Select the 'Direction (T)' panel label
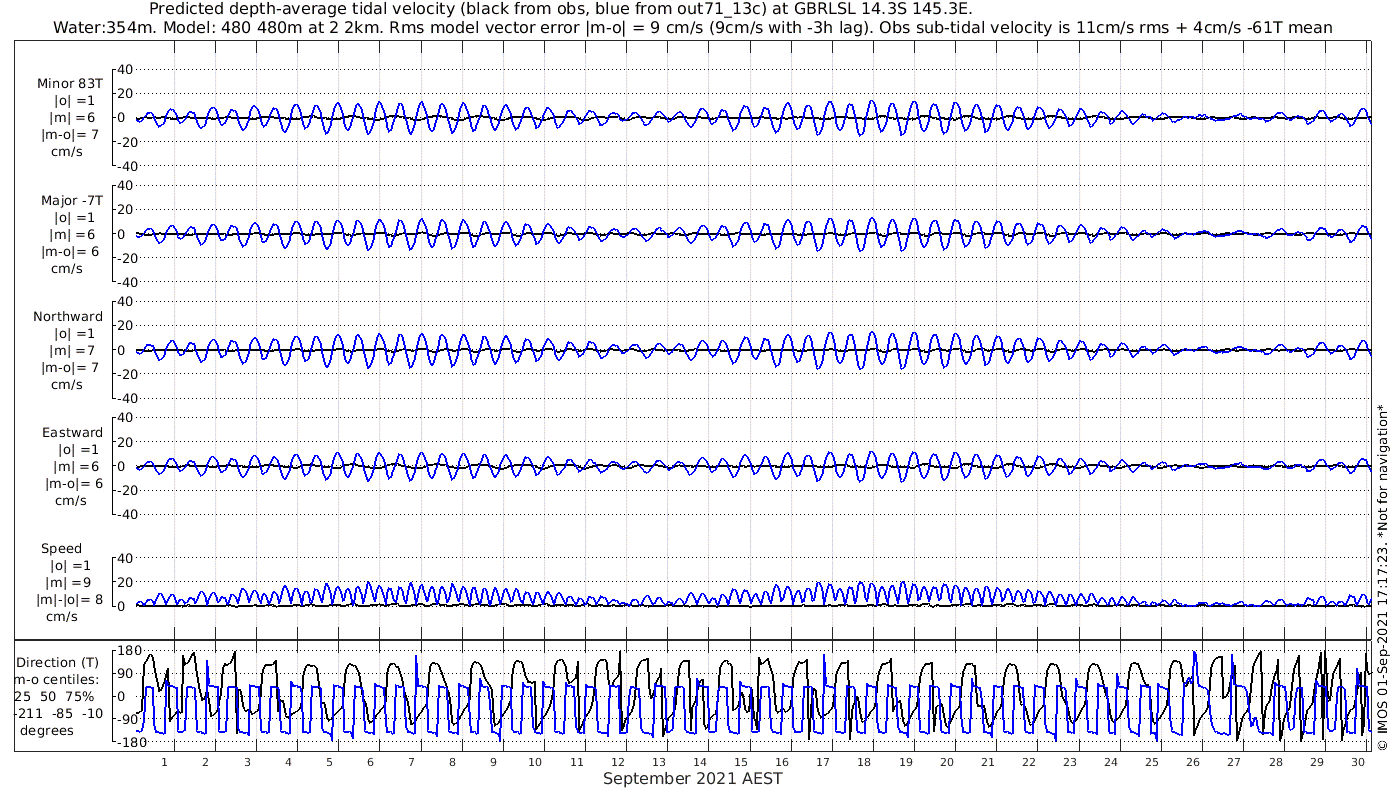 click(x=58, y=662)
